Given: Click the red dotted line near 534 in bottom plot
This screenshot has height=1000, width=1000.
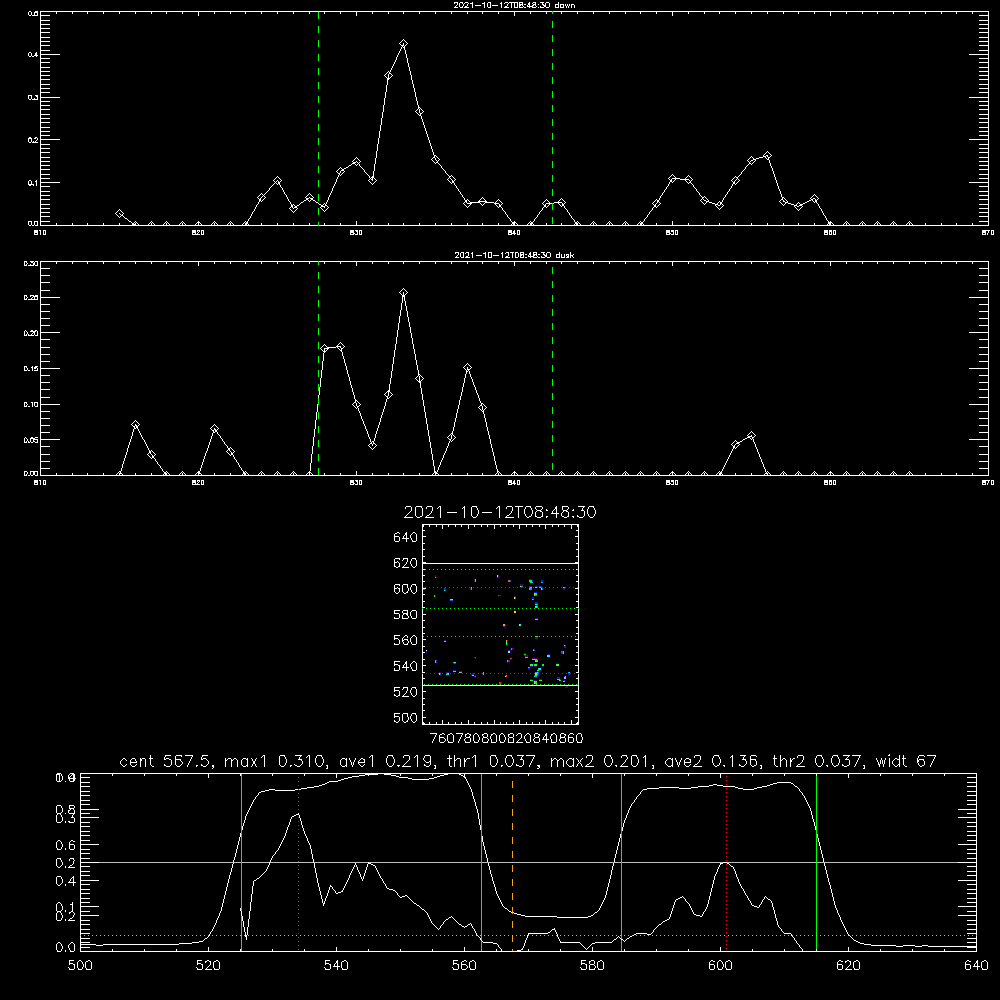Looking at the screenshot, I should pos(298,862).
